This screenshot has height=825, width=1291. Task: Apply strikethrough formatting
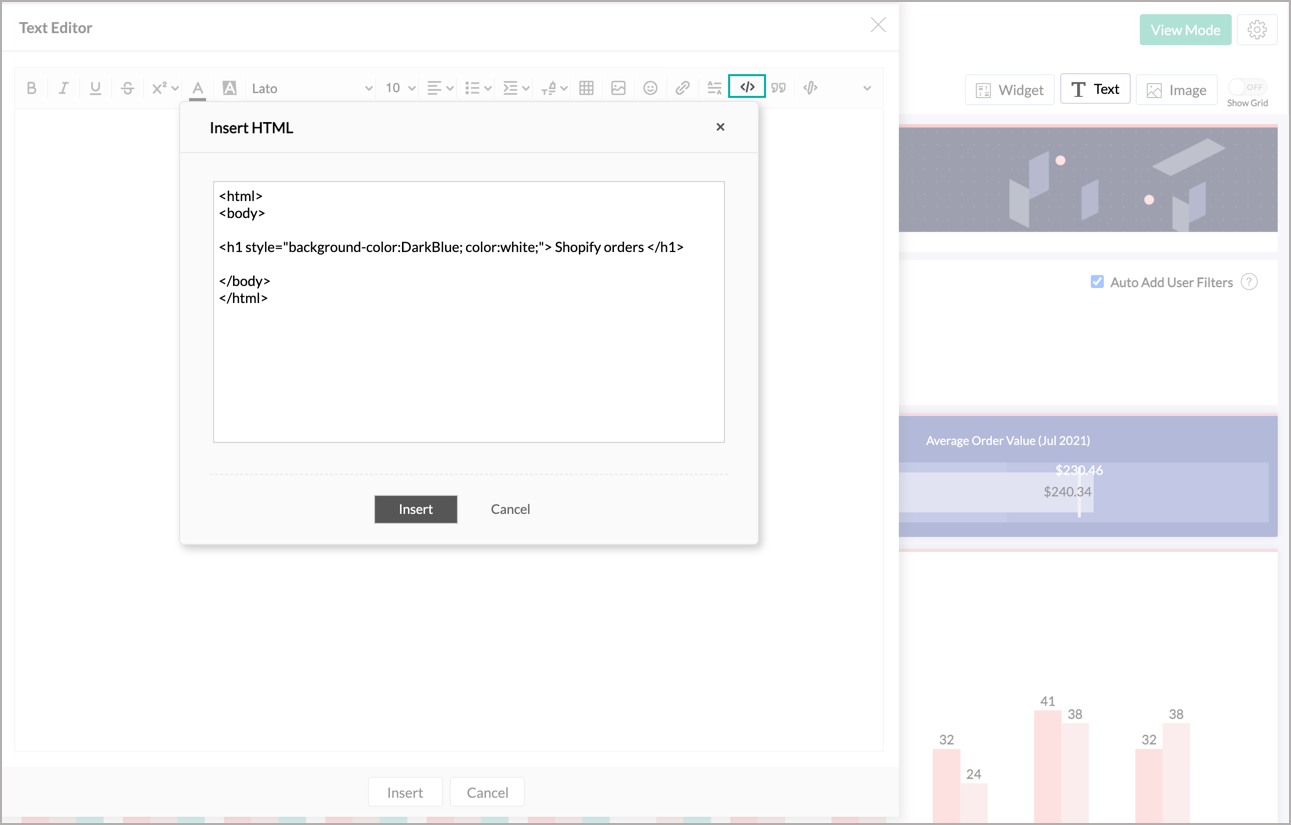[127, 88]
